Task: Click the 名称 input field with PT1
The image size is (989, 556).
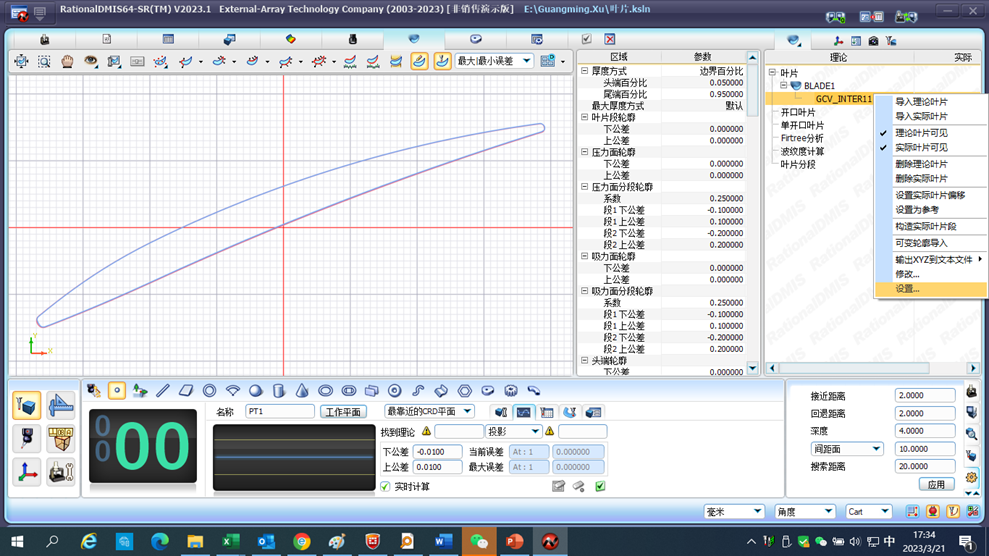Action: pos(280,411)
